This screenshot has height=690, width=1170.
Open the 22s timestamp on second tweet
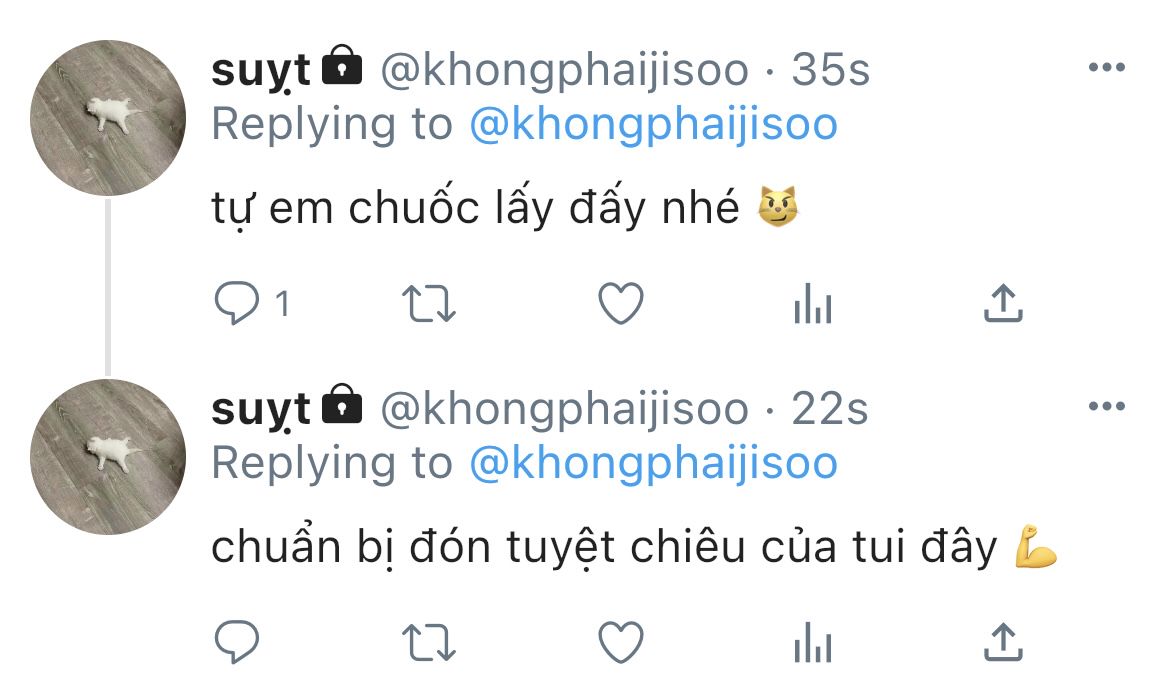pyautogui.click(x=830, y=409)
